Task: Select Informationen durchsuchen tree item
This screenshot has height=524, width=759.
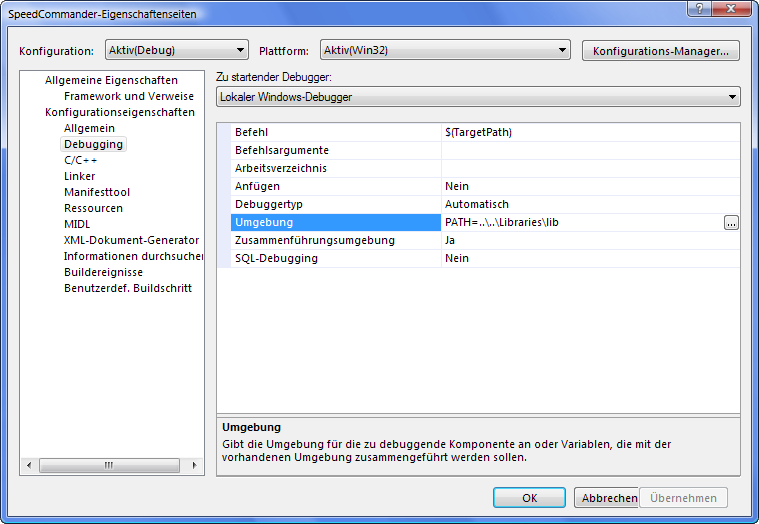Action: coord(133,255)
